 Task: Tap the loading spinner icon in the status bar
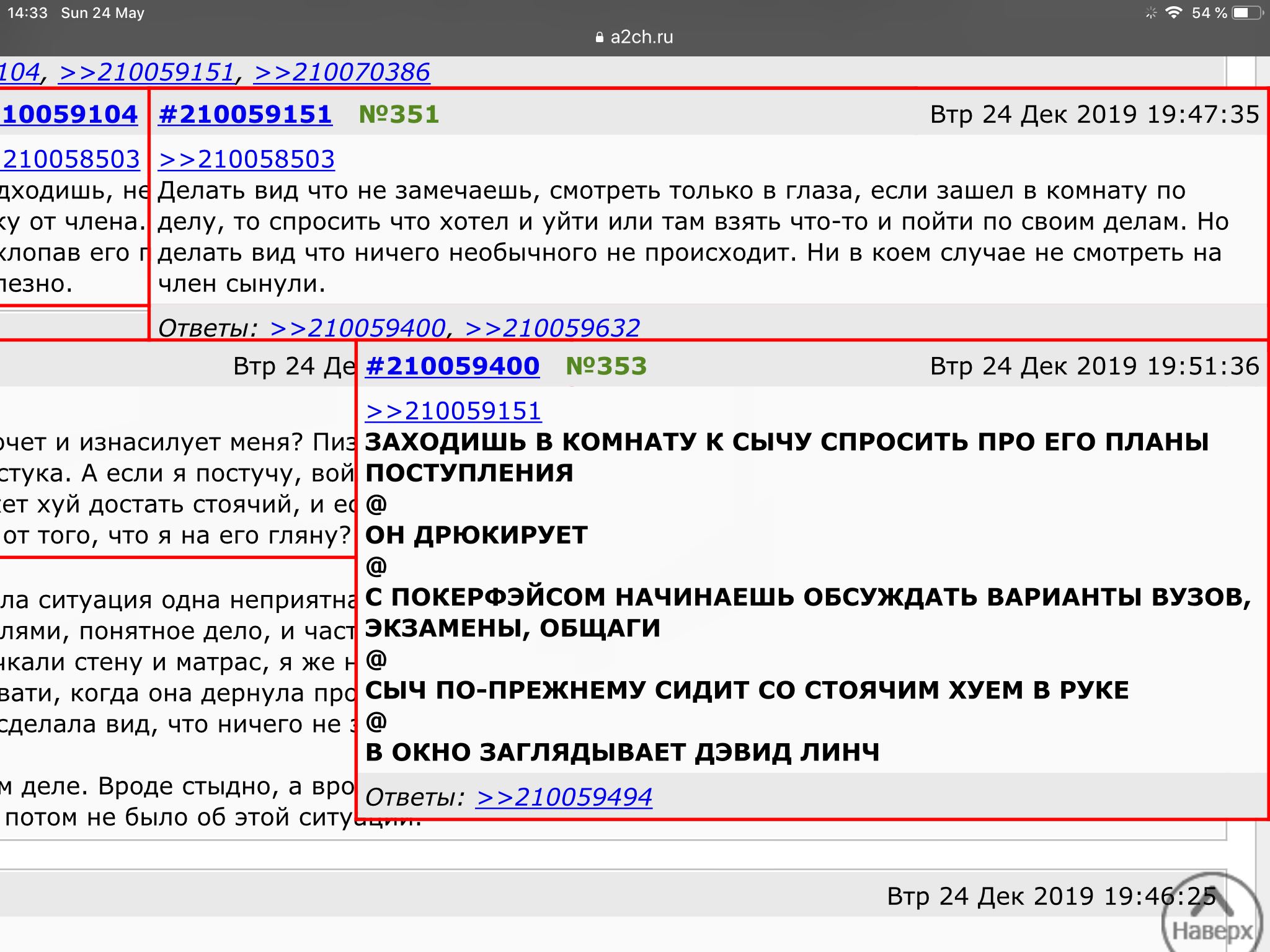[1151, 13]
